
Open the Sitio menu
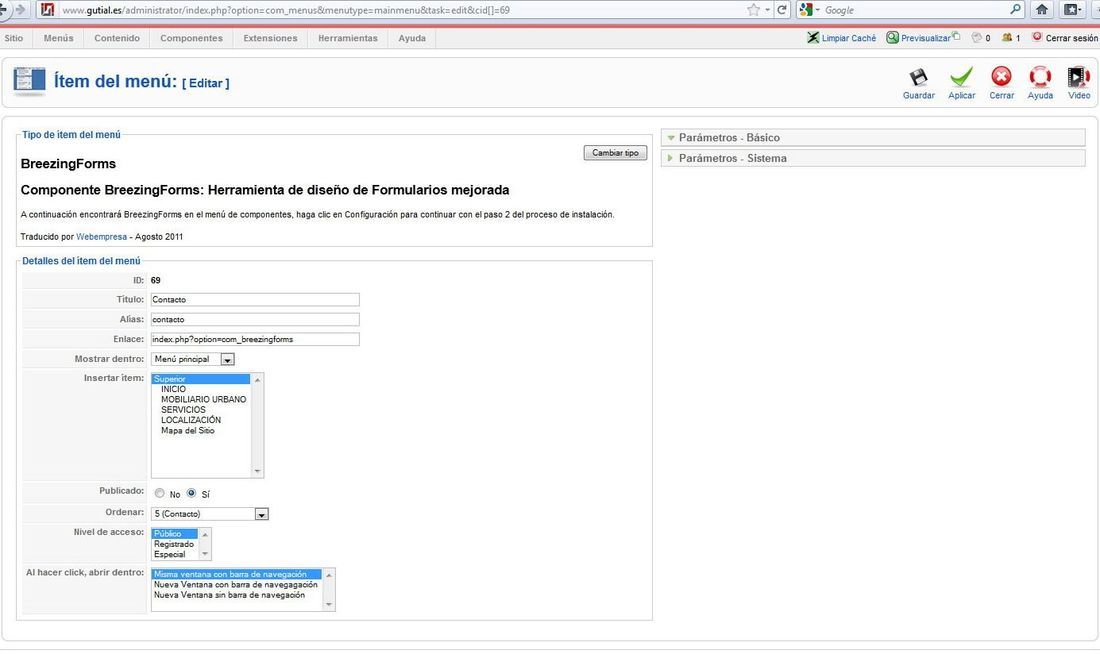14,38
